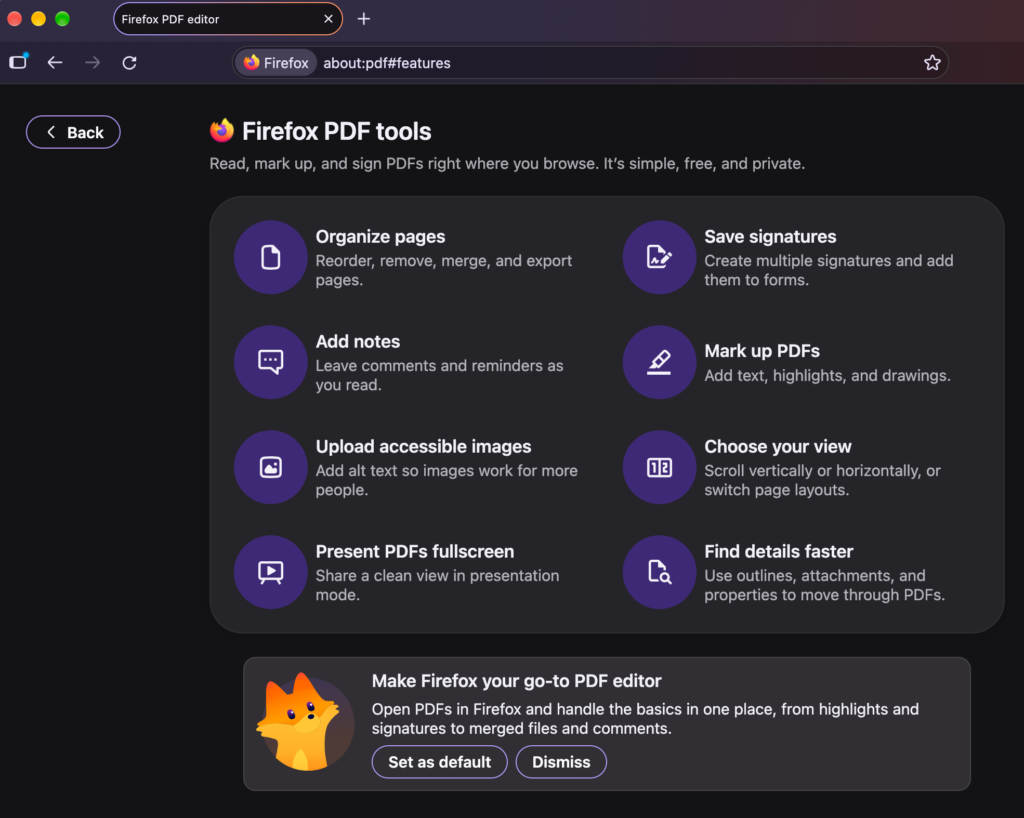Click the text 'Reorder, remove, merge, and export pages.'

(443, 270)
